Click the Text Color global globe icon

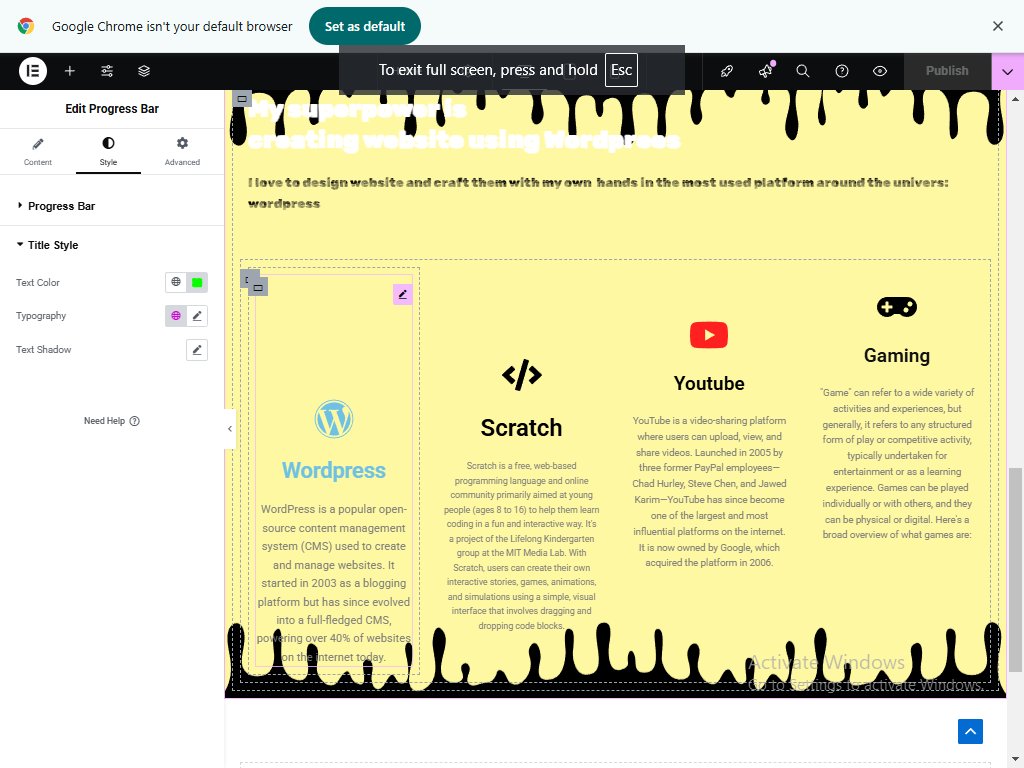tap(176, 282)
